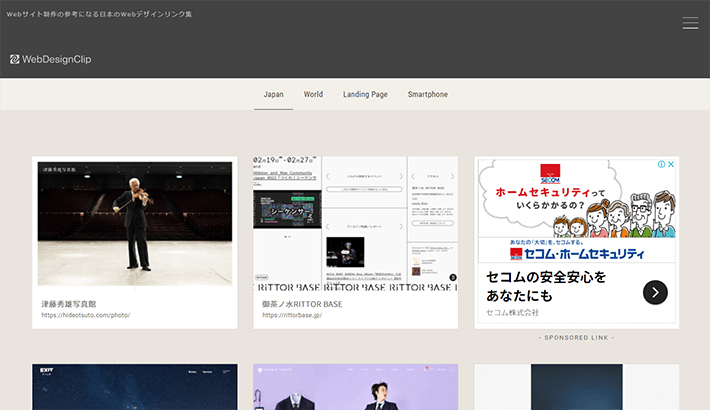
Task: Click the WebDesignClip logo
Action: pos(50,59)
